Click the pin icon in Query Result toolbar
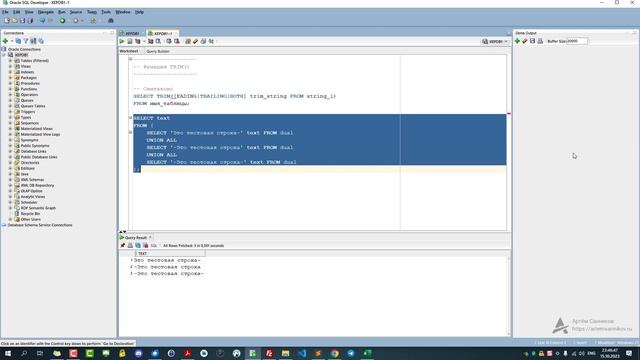640x360 pixels. point(122,245)
